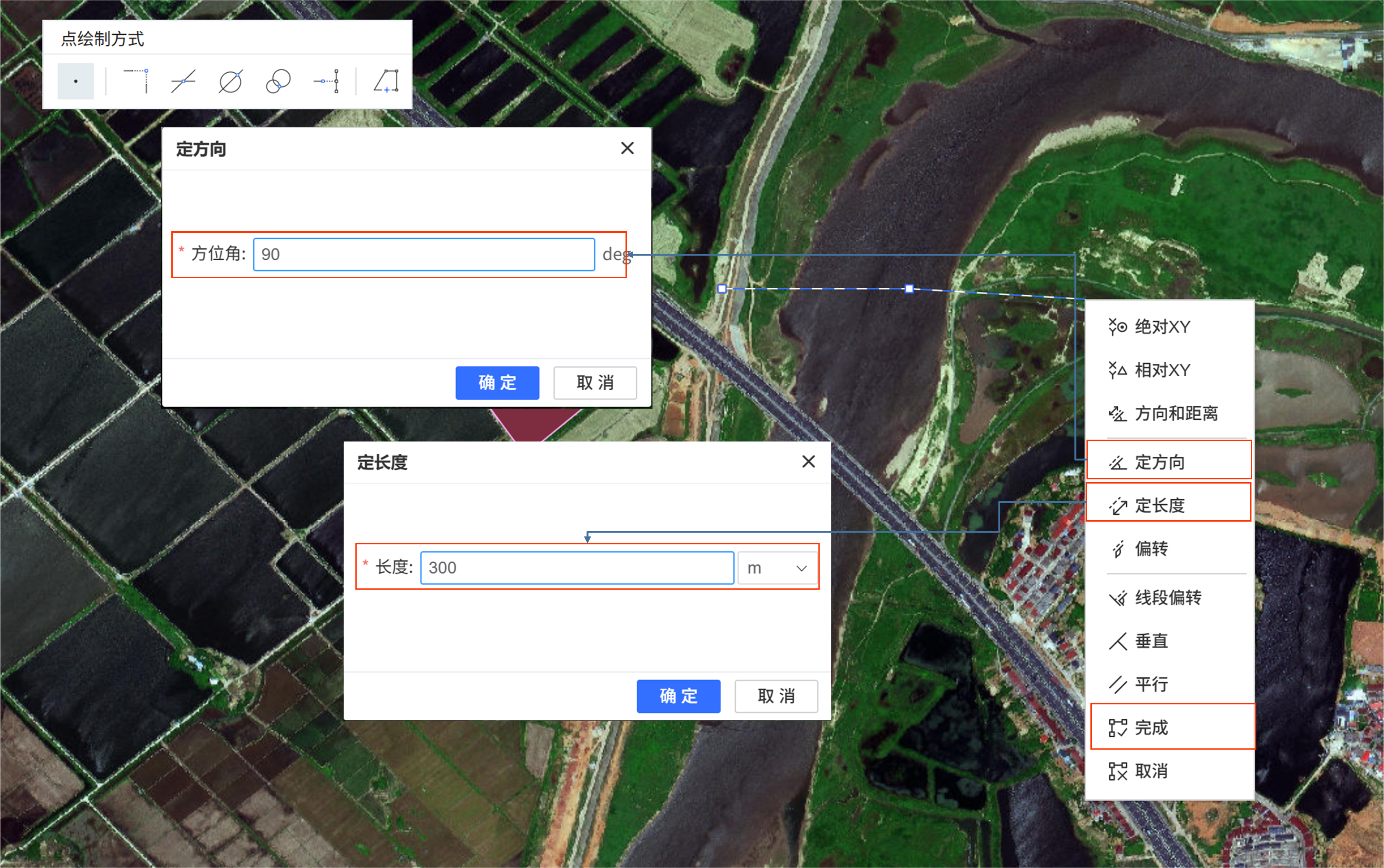The image size is (1384, 868).
Task: Click the second vertex handle on line
Action: pos(909,289)
